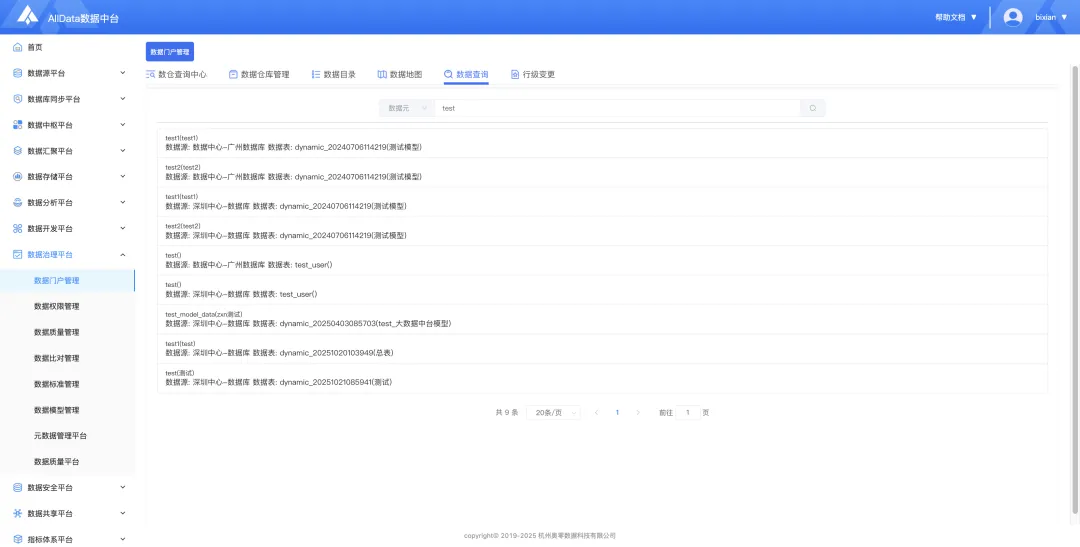Open the bixian user dropdown
Viewport: 1080px width, 547px height.
1051,17
